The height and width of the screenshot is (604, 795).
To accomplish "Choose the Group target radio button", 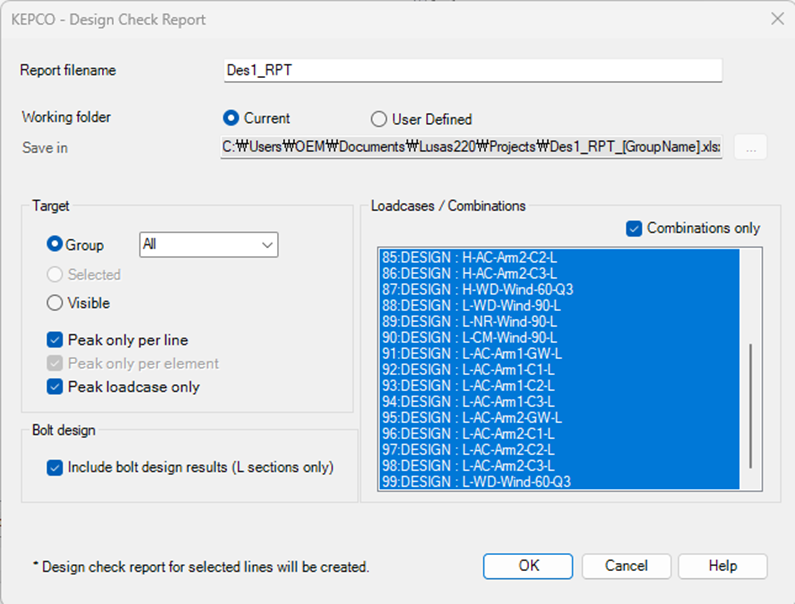I will 56,245.
